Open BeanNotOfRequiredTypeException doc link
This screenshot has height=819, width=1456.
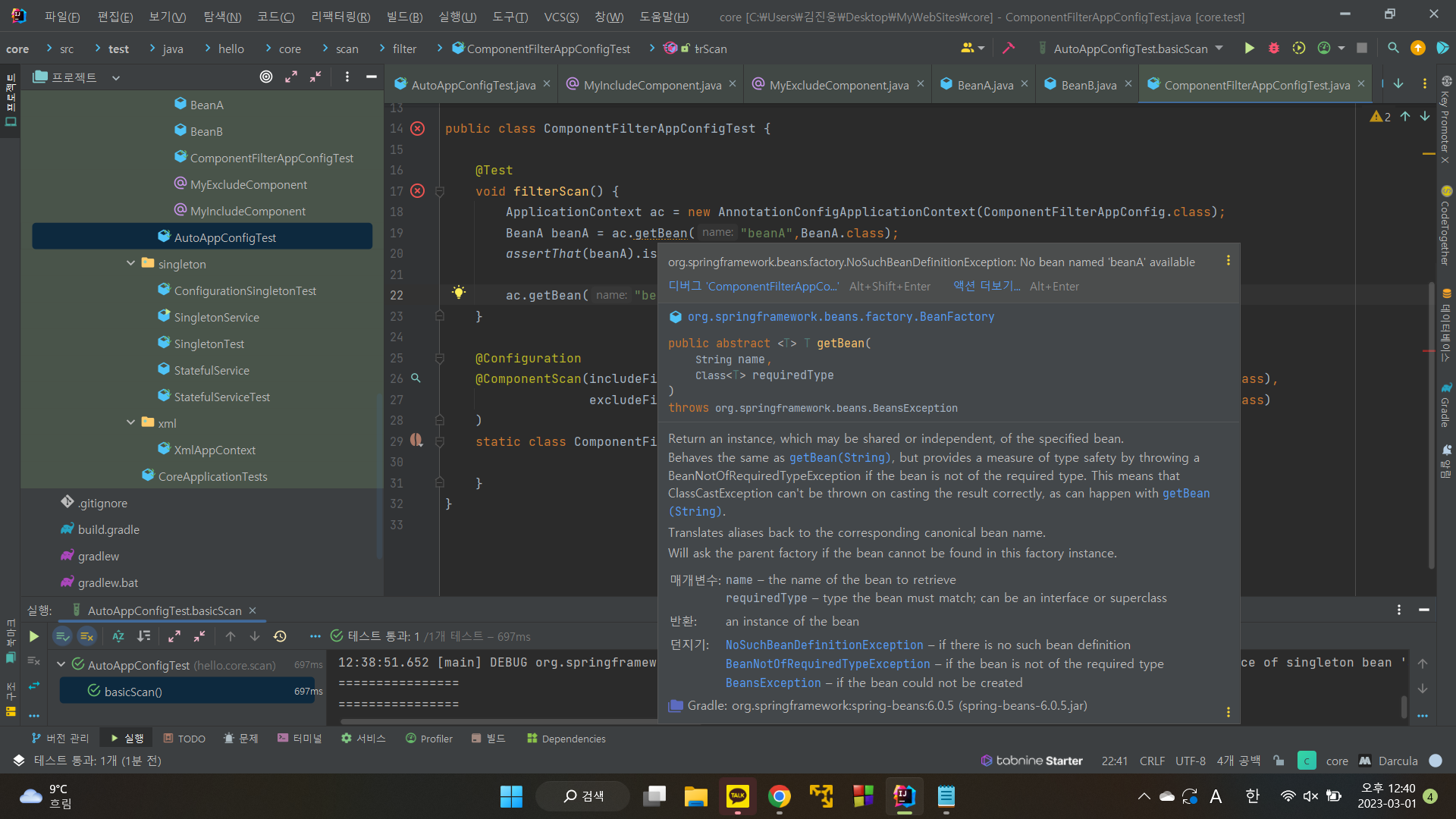pyautogui.click(x=827, y=664)
